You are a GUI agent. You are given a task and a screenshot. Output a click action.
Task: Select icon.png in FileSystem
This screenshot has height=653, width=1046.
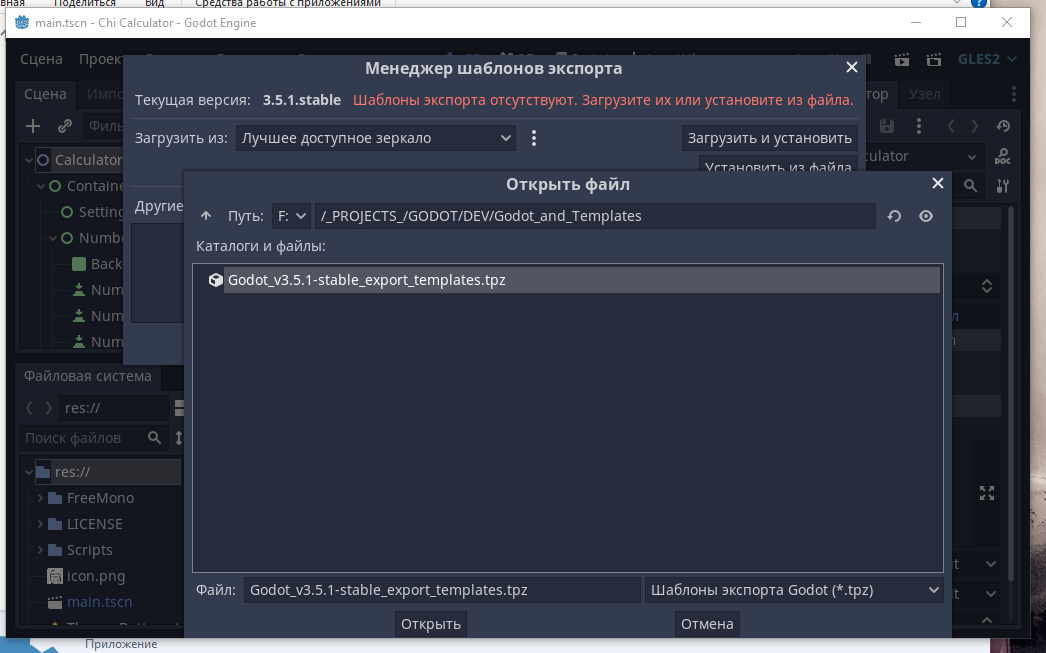pyautogui.click(x=95, y=576)
